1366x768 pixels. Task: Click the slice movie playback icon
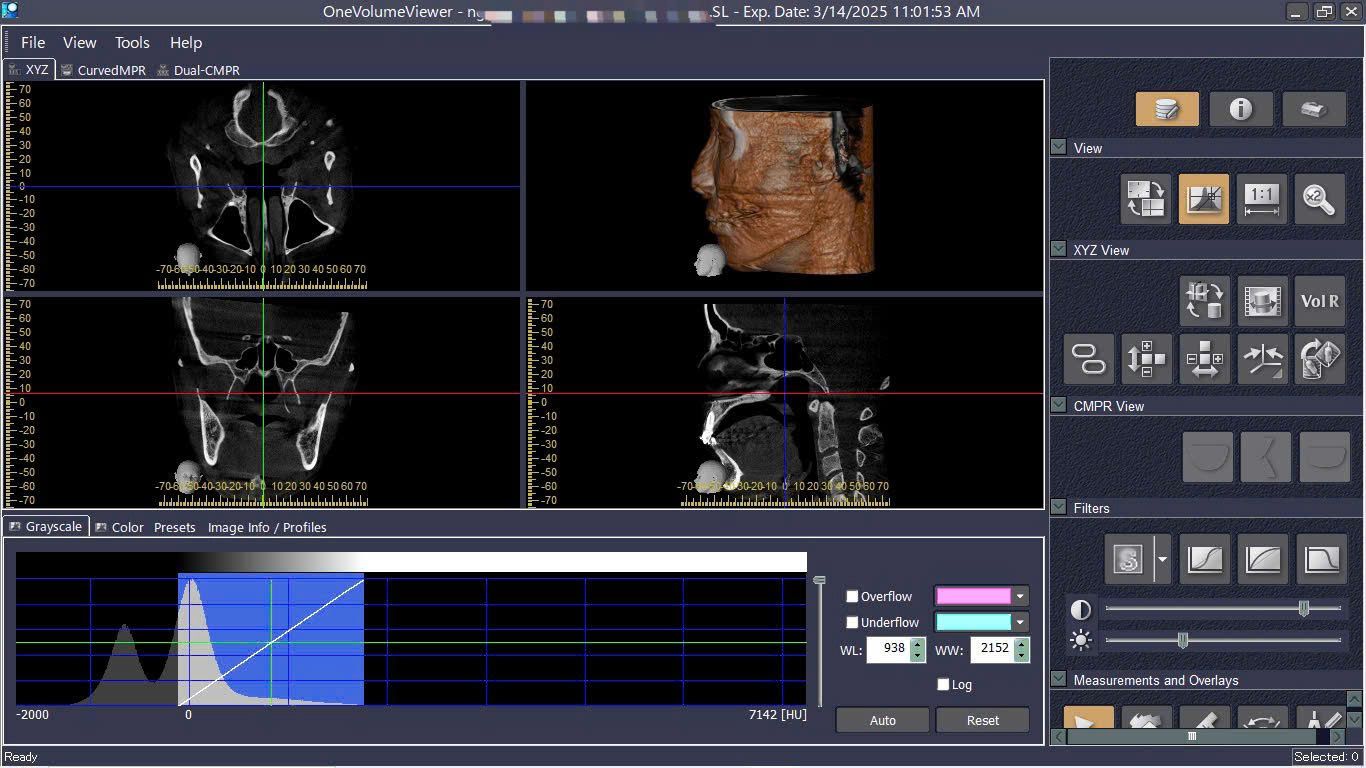coord(1261,301)
